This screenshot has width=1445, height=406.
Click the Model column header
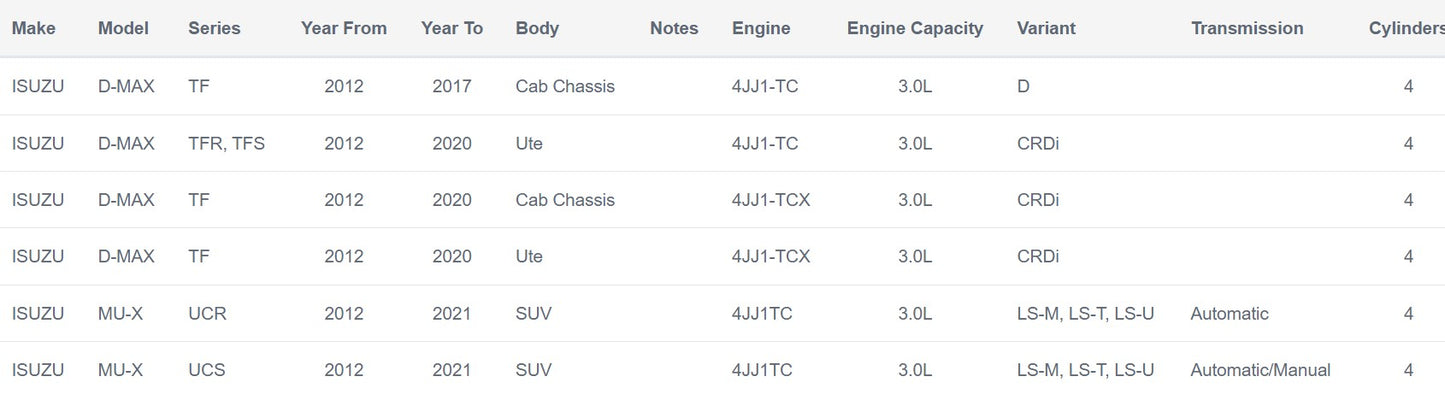(x=123, y=28)
